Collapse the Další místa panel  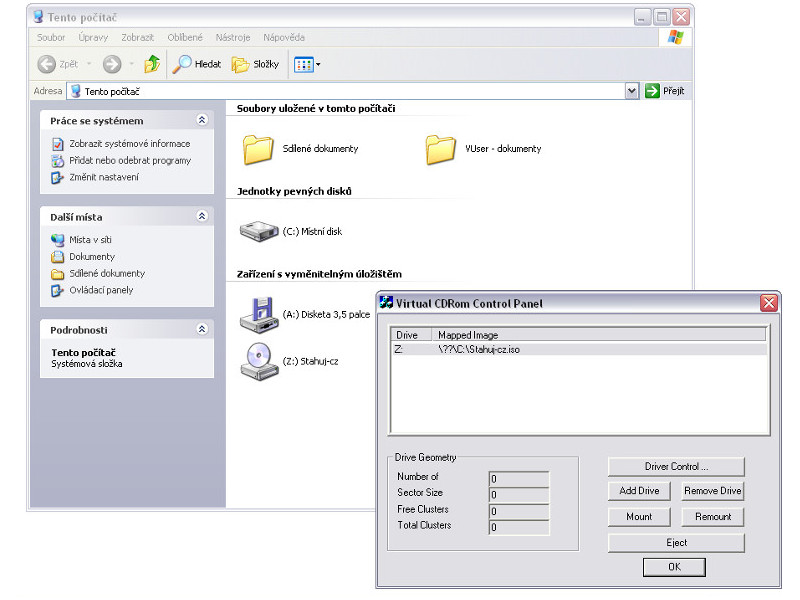[202, 216]
